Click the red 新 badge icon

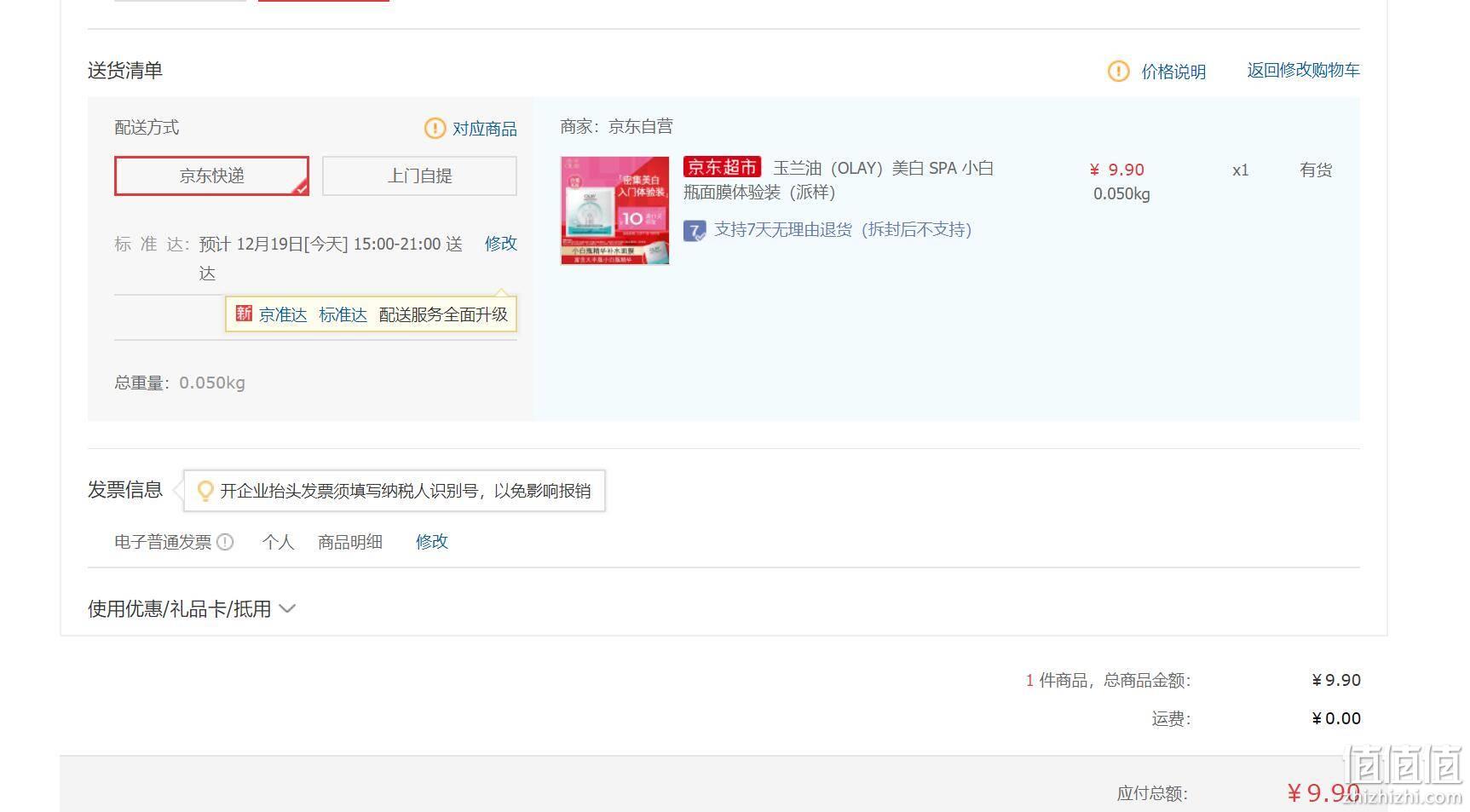[x=244, y=314]
